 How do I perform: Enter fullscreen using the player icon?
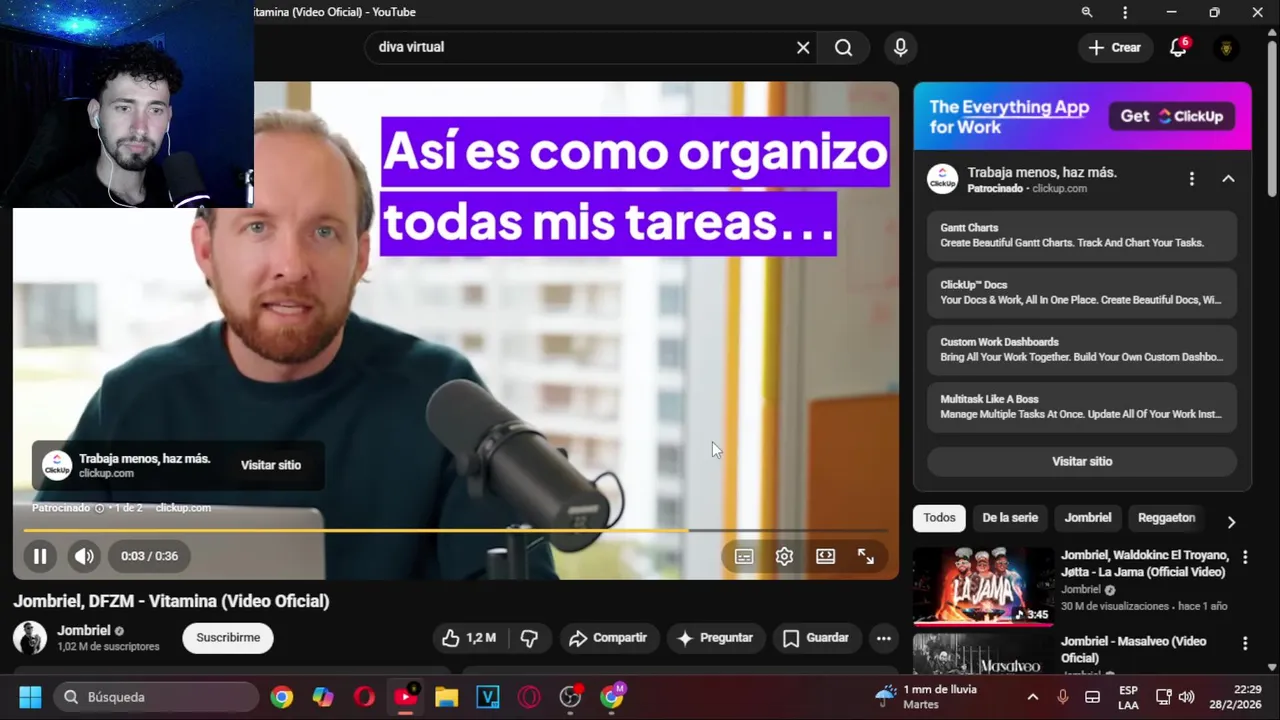tap(866, 557)
